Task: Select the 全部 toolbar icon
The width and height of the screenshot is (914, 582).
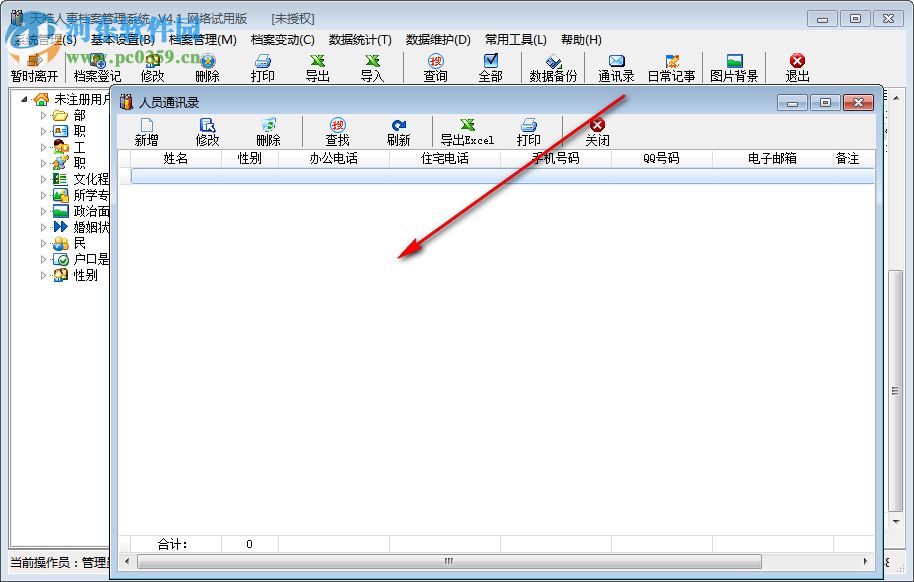Action: [x=490, y=68]
